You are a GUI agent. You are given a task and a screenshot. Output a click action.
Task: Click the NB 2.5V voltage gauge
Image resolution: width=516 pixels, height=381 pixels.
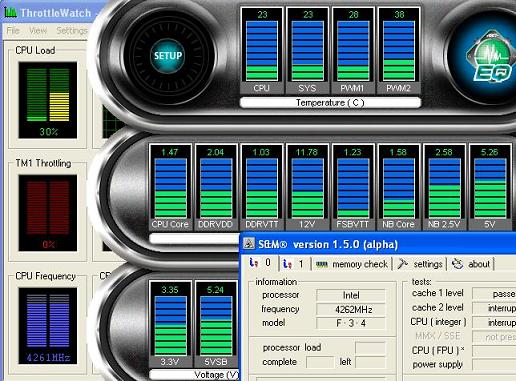coord(444,187)
